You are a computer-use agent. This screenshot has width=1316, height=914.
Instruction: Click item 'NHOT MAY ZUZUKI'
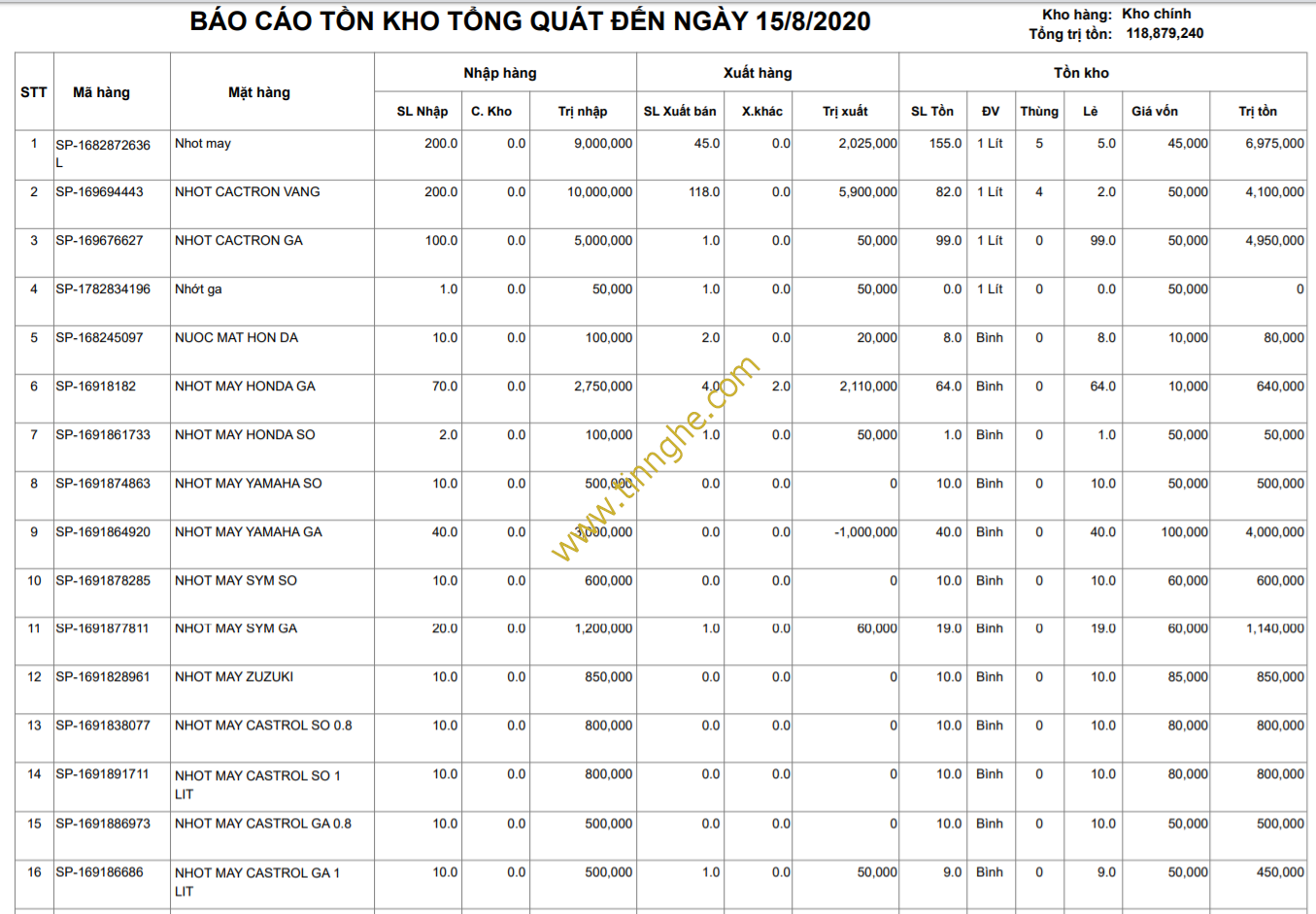click(234, 677)
